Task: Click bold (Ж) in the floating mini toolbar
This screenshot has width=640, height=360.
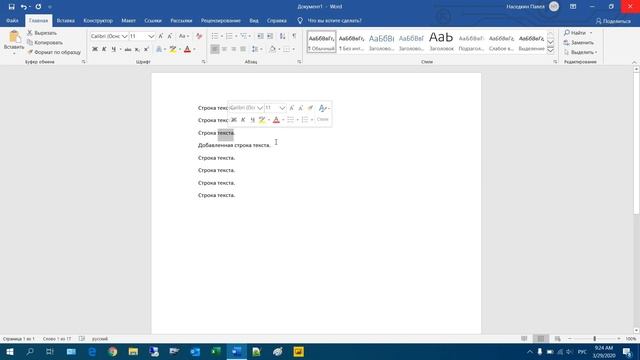Action: pyautogui.click(x=234, y=120)
